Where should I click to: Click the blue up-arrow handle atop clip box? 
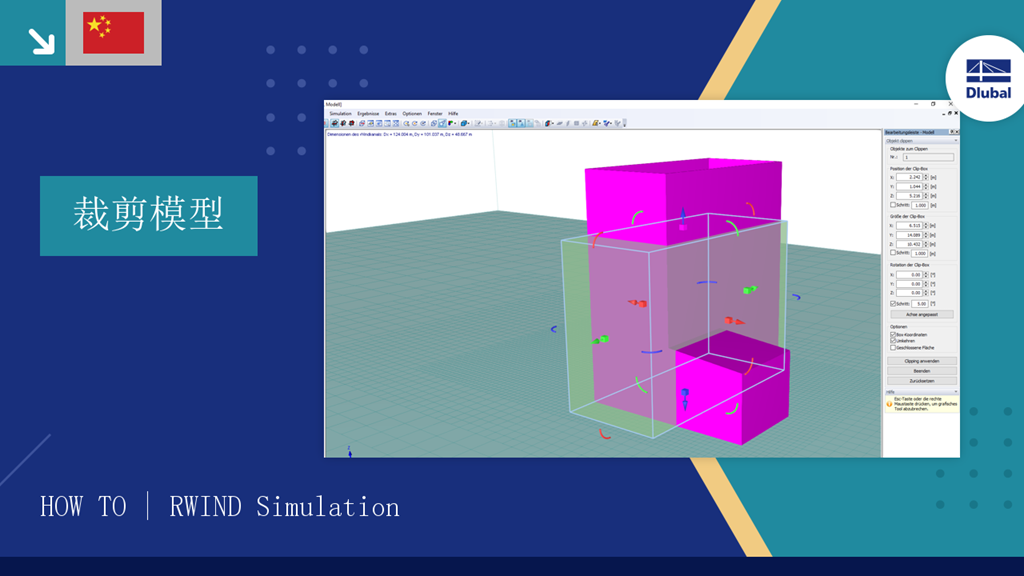683,219
